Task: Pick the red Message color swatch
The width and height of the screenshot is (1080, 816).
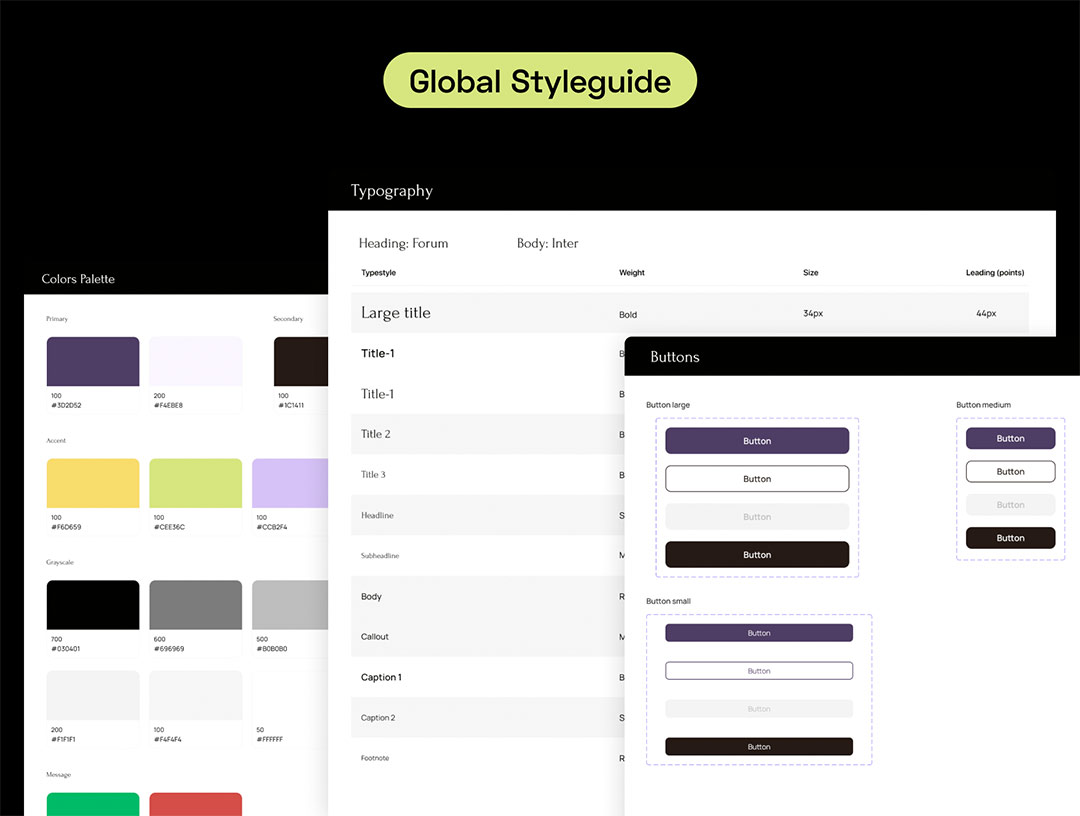Action: pyautogui.click(x=196, y=804)
